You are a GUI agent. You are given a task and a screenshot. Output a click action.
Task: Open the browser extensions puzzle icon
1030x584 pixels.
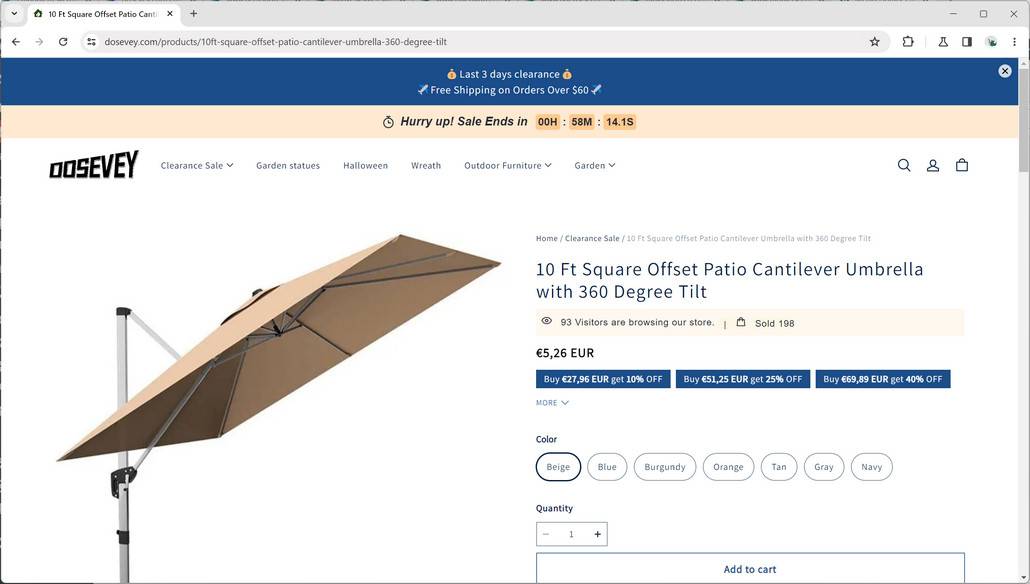(x=908, y=42)
